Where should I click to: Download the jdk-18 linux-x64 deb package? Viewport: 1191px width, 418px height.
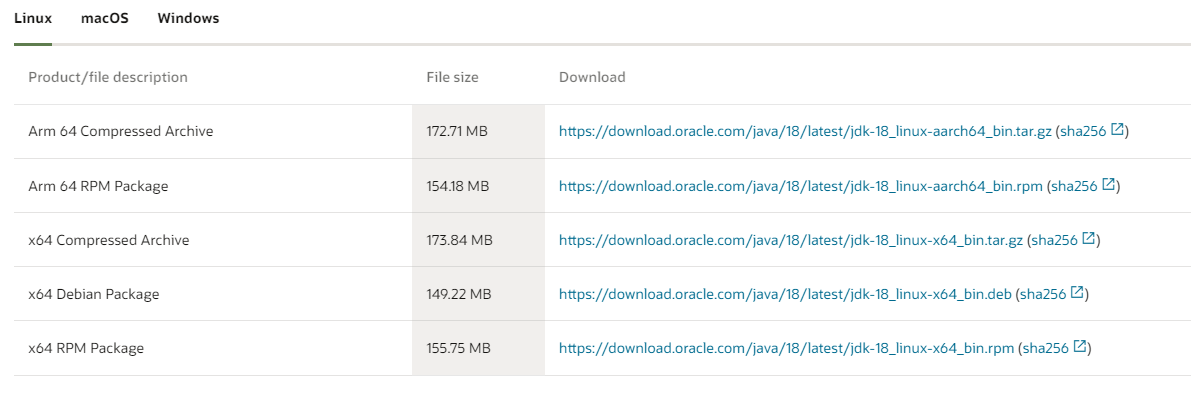coord(785,294)
